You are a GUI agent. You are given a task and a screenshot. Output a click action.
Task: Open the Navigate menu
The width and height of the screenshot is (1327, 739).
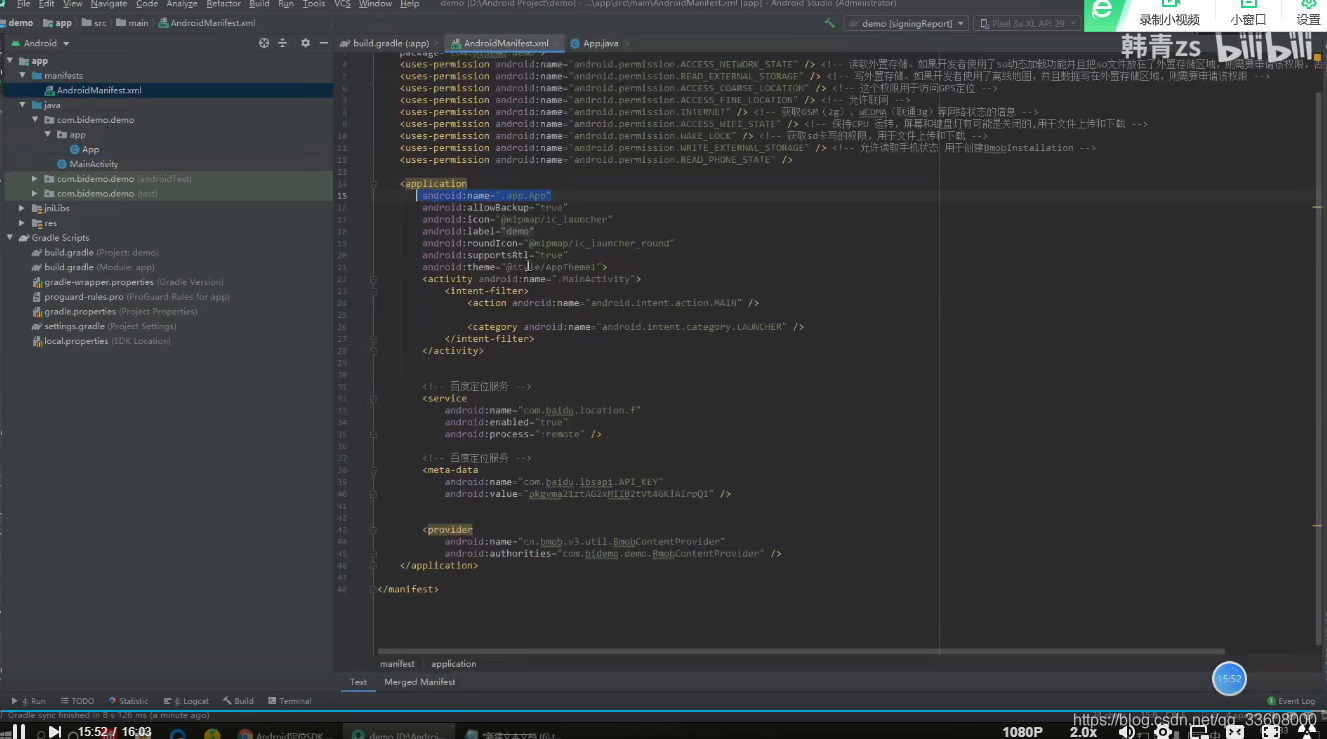tap(109, 4)
